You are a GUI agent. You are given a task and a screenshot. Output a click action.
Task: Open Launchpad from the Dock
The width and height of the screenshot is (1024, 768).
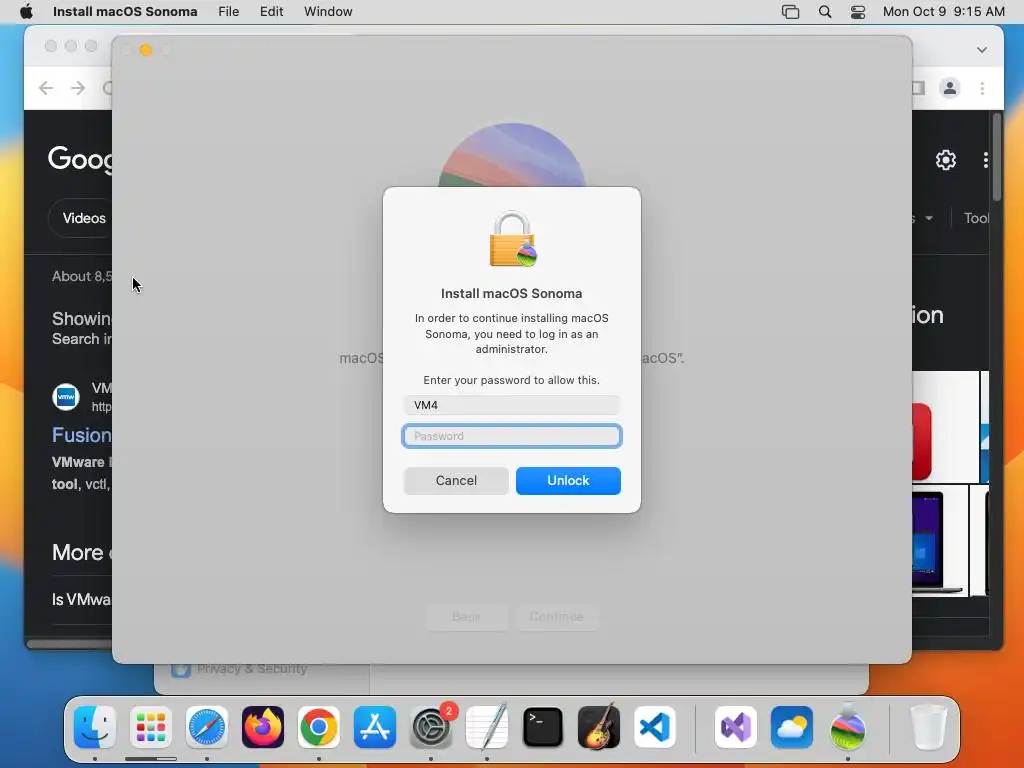[x=151, y=727]
